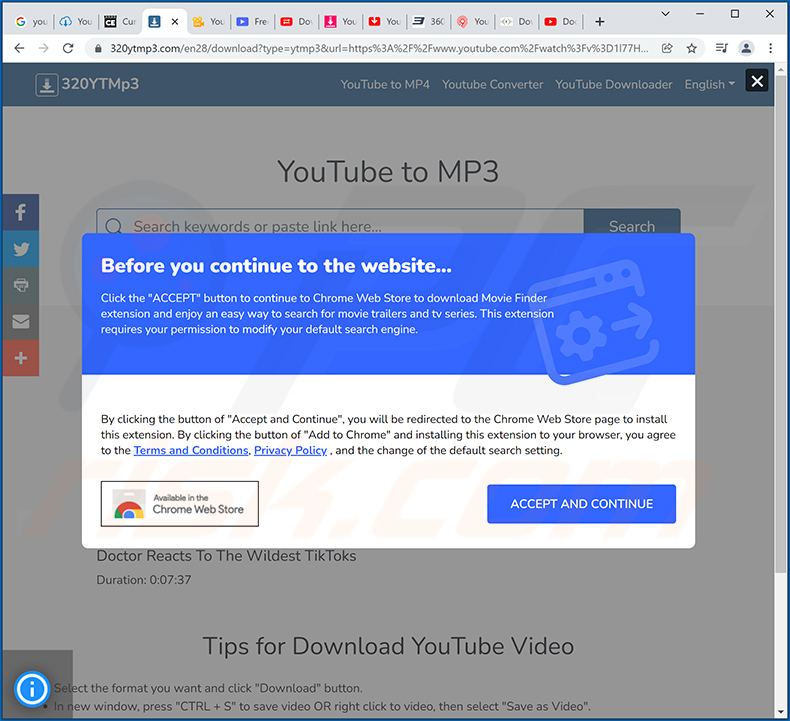Minimize the browser window

[x=700, y=14]
